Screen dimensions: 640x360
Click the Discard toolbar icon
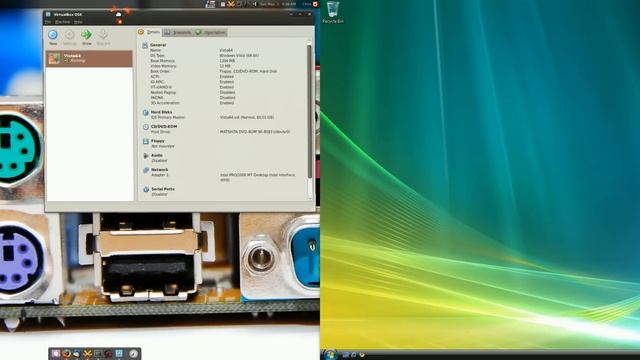(103, 35)
